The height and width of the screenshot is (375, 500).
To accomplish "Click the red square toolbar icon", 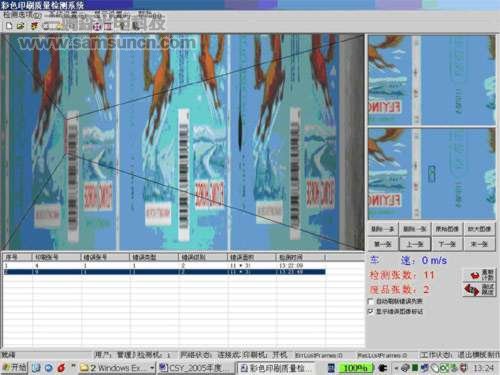I will 107,27.
